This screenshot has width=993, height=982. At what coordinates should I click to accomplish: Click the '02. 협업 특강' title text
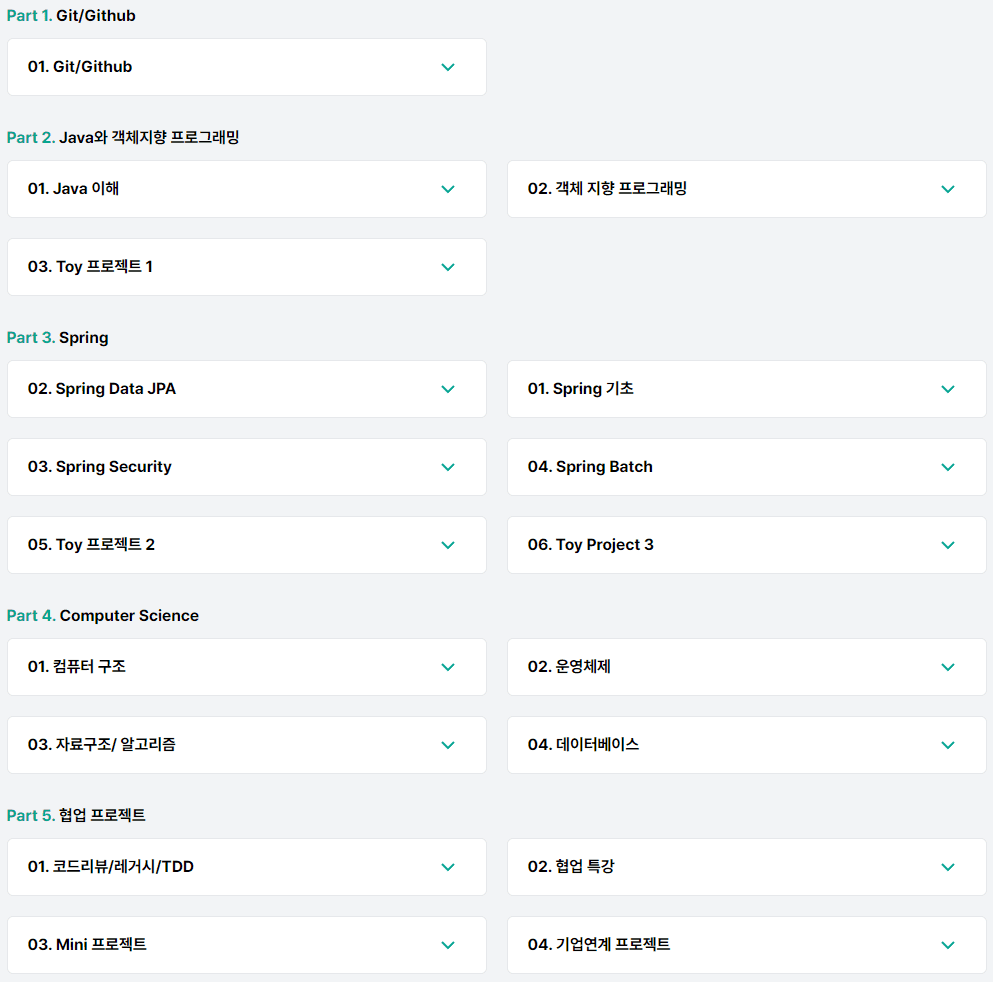pos(571,867)
